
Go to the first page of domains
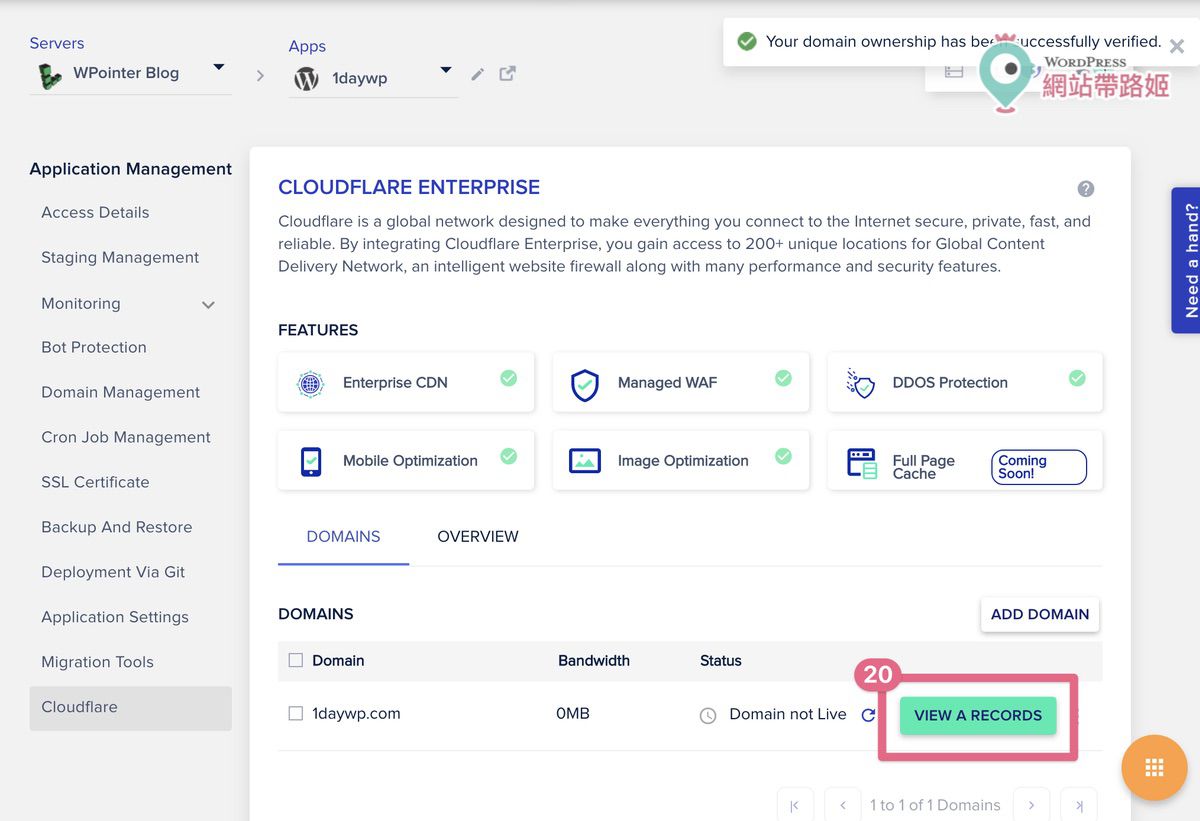point(795,805)
